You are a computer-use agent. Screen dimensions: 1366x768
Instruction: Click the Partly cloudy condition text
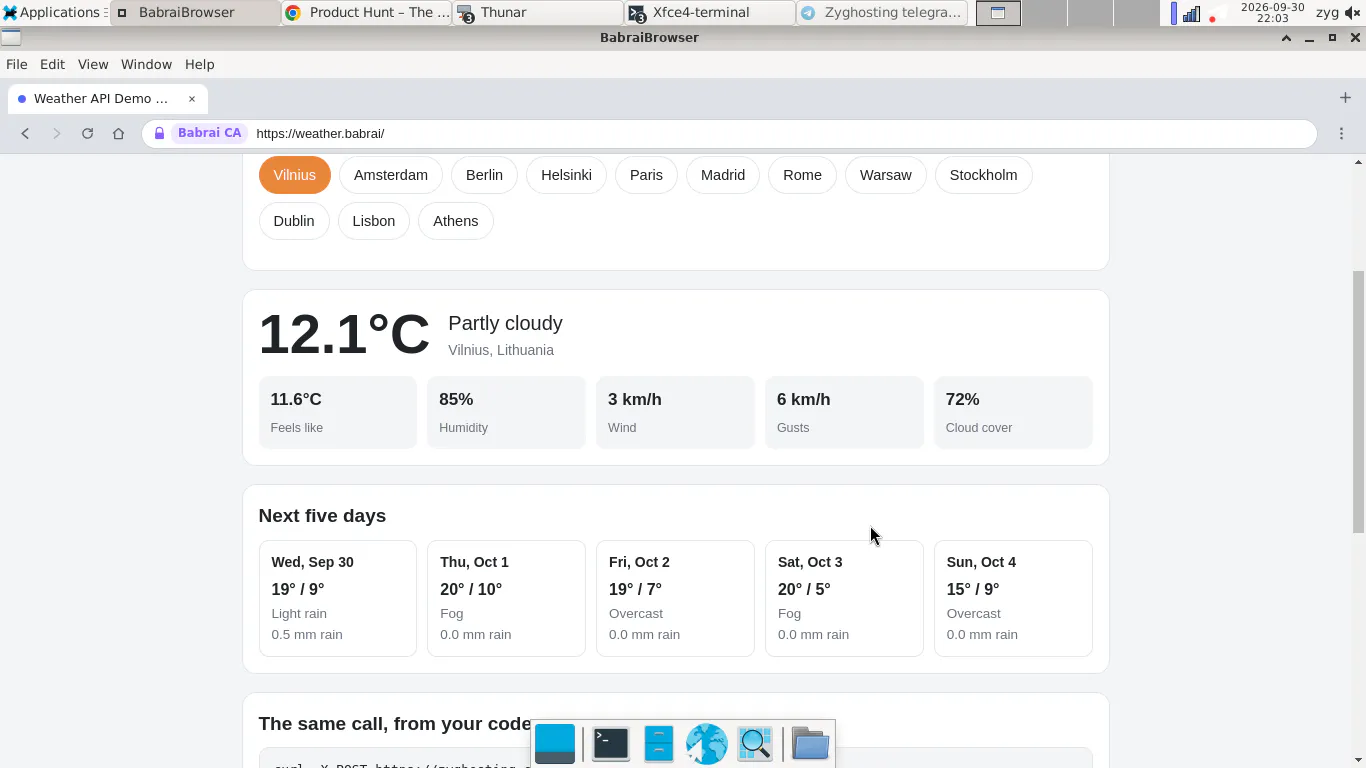(x=505, y=323)
